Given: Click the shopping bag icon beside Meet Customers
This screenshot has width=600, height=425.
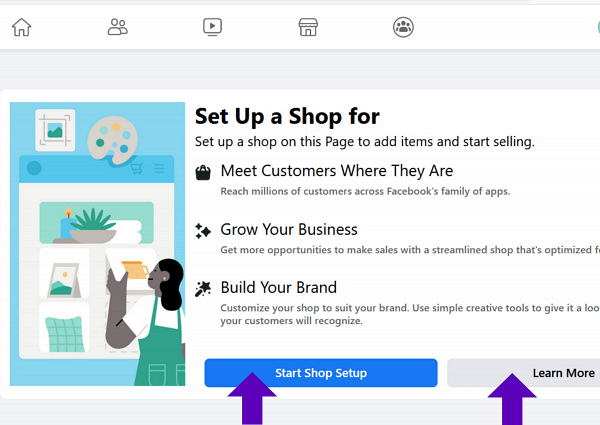Looking at the screenshot, I should coord(204,172).
